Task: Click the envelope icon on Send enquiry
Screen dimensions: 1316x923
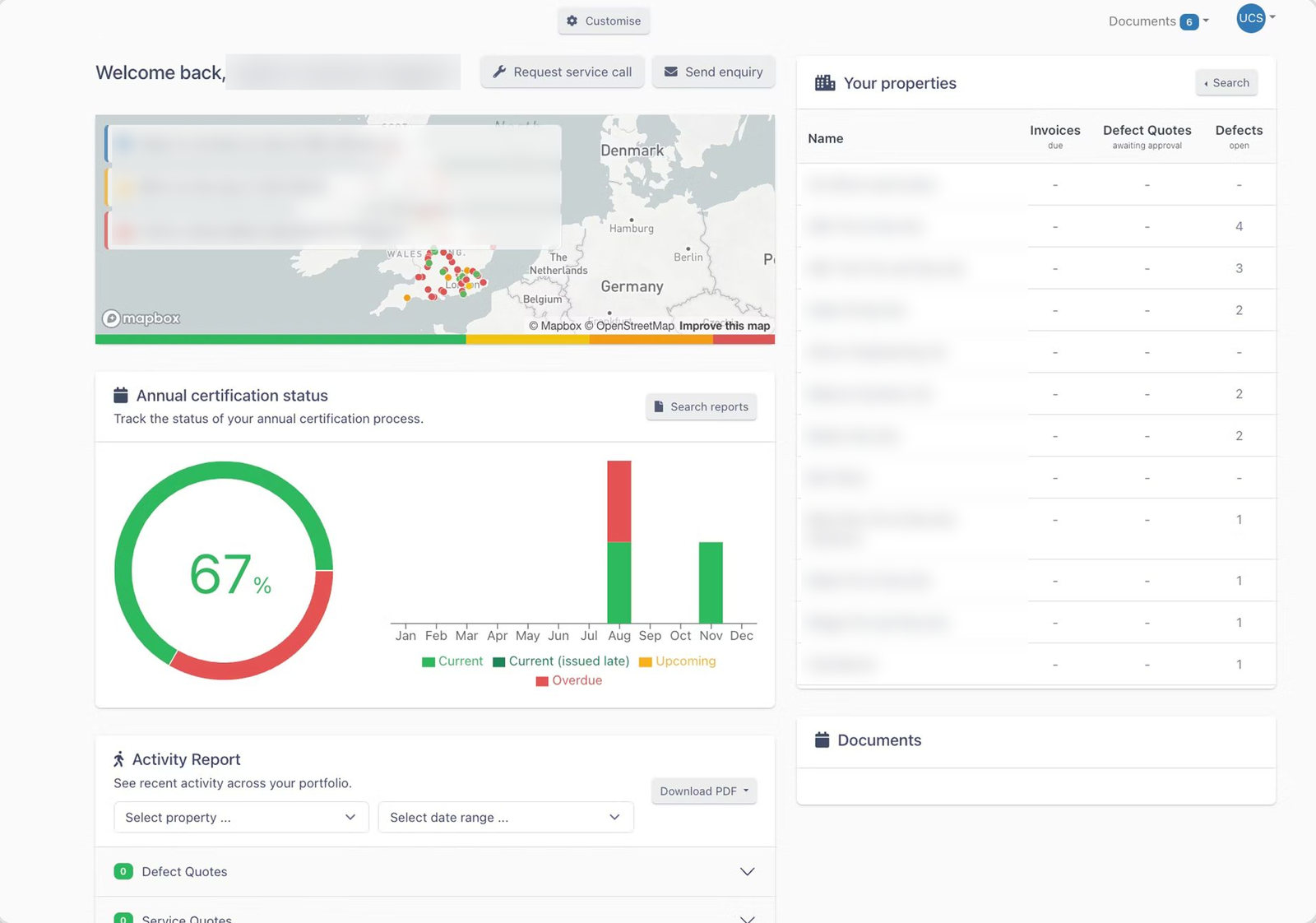Action: click(671, 72)
